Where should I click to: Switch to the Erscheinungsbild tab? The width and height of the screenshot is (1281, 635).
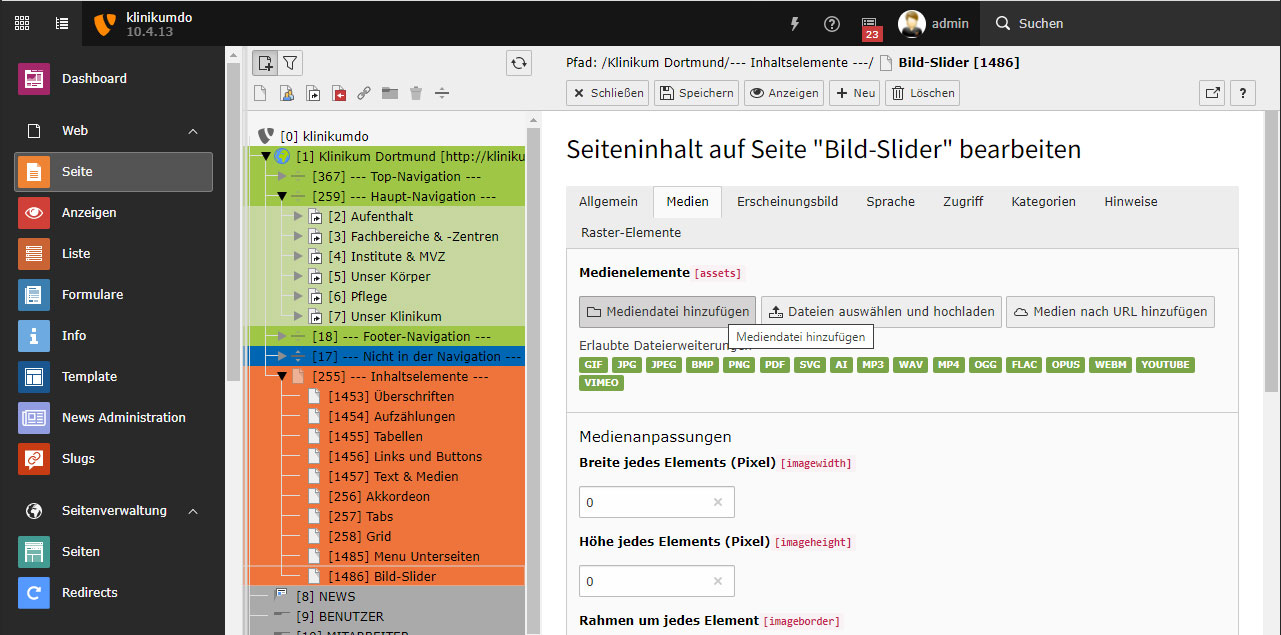(x=788, y=201)
